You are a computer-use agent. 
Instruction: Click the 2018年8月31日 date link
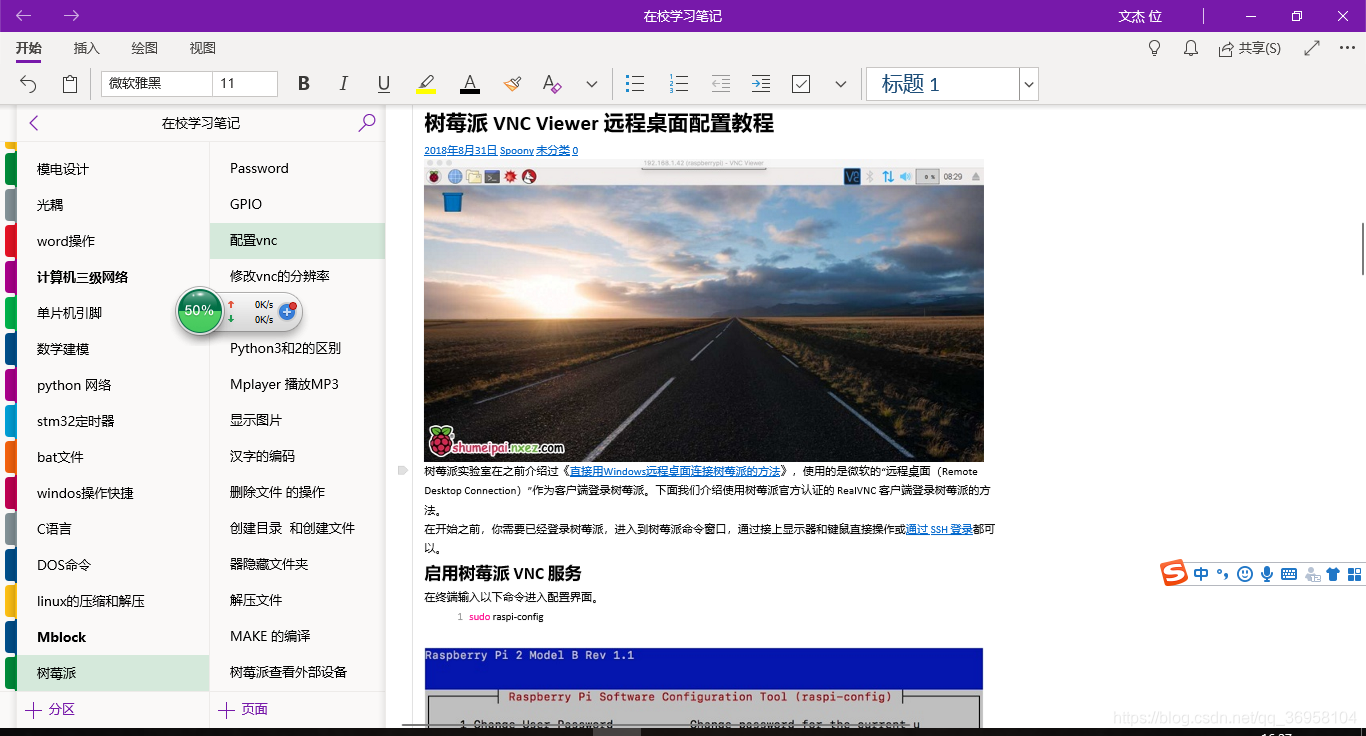(x=460, y=150)
